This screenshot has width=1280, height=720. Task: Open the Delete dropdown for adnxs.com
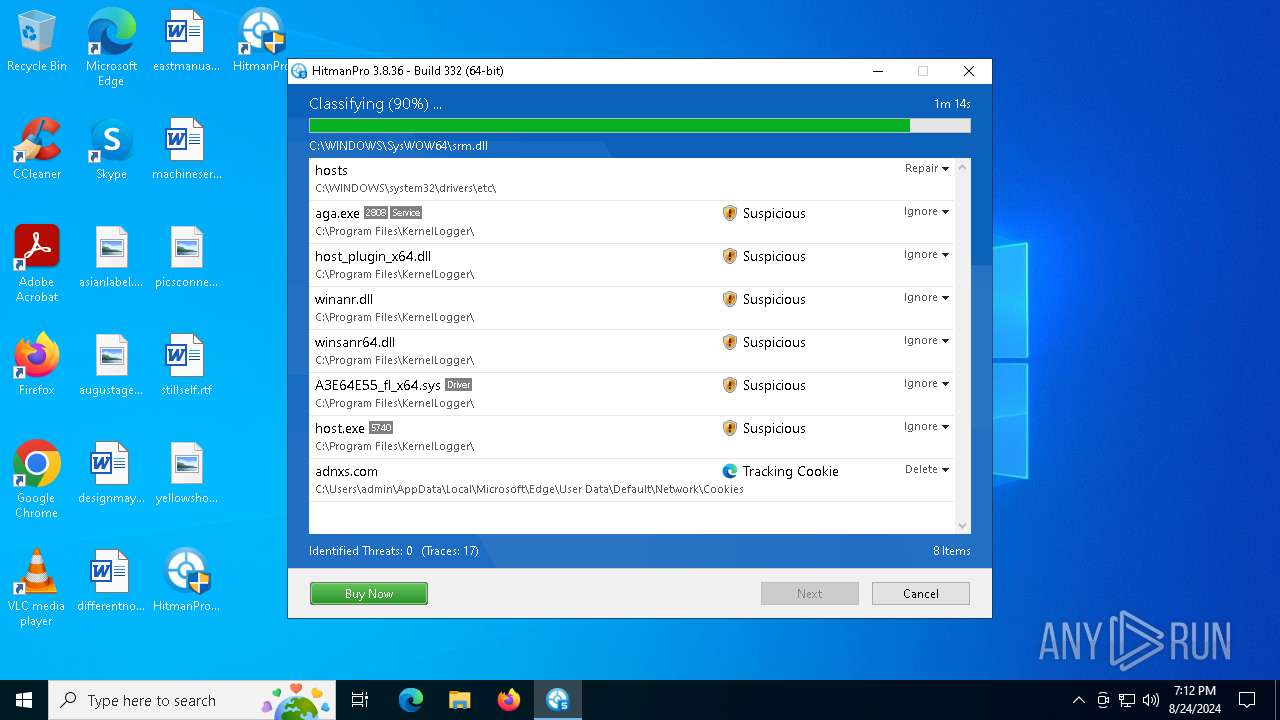point(927,470)
